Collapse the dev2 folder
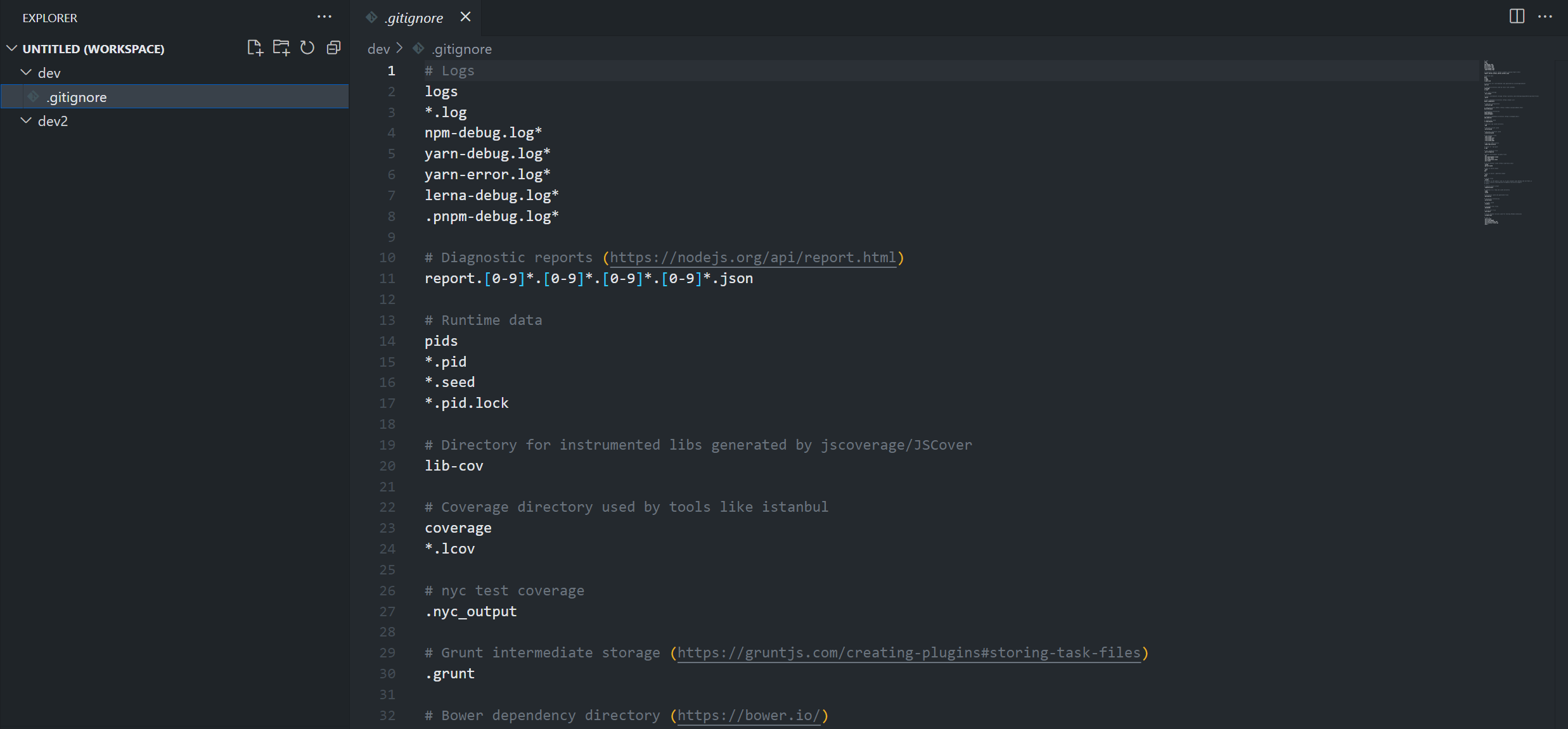Viewport: 1568px width, 729px height. 27,121
